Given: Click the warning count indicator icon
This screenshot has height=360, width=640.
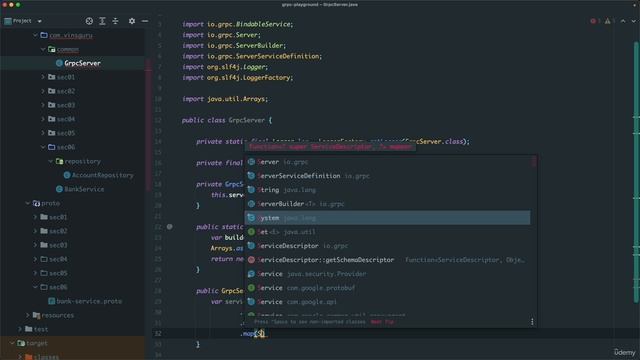Looking at the screenshot, I should (x=608, y=21).
